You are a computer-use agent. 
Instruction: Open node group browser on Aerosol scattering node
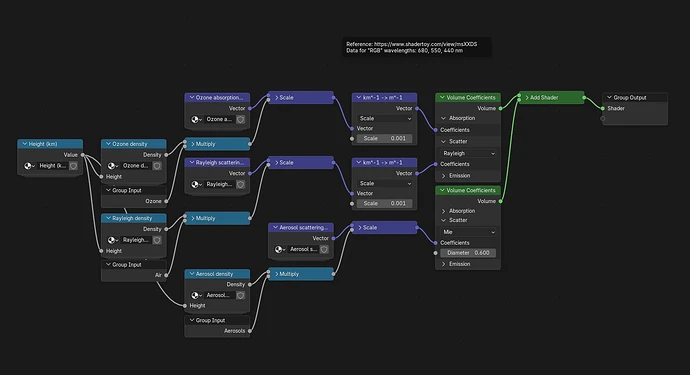coord(280,249)
